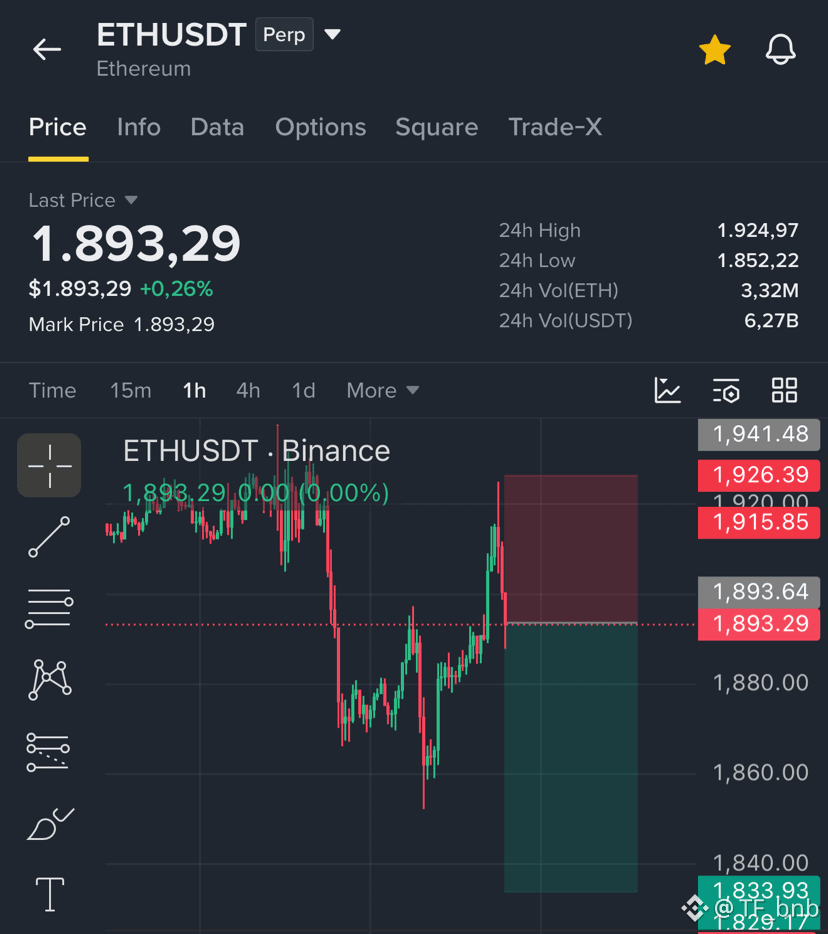Viewport: 828px width, 934px height.
Task: Select the trend line drawing tool
Action: pyautogui.click(x=49, y=537)
